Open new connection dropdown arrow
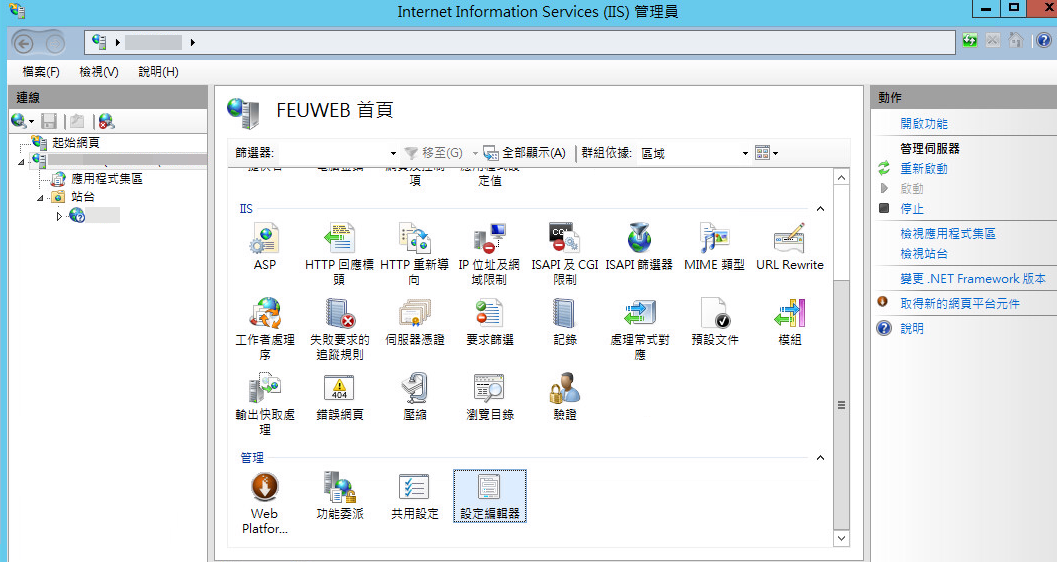Image resolution: width=1057 pixels, height=562 pixels. (31, 121)
